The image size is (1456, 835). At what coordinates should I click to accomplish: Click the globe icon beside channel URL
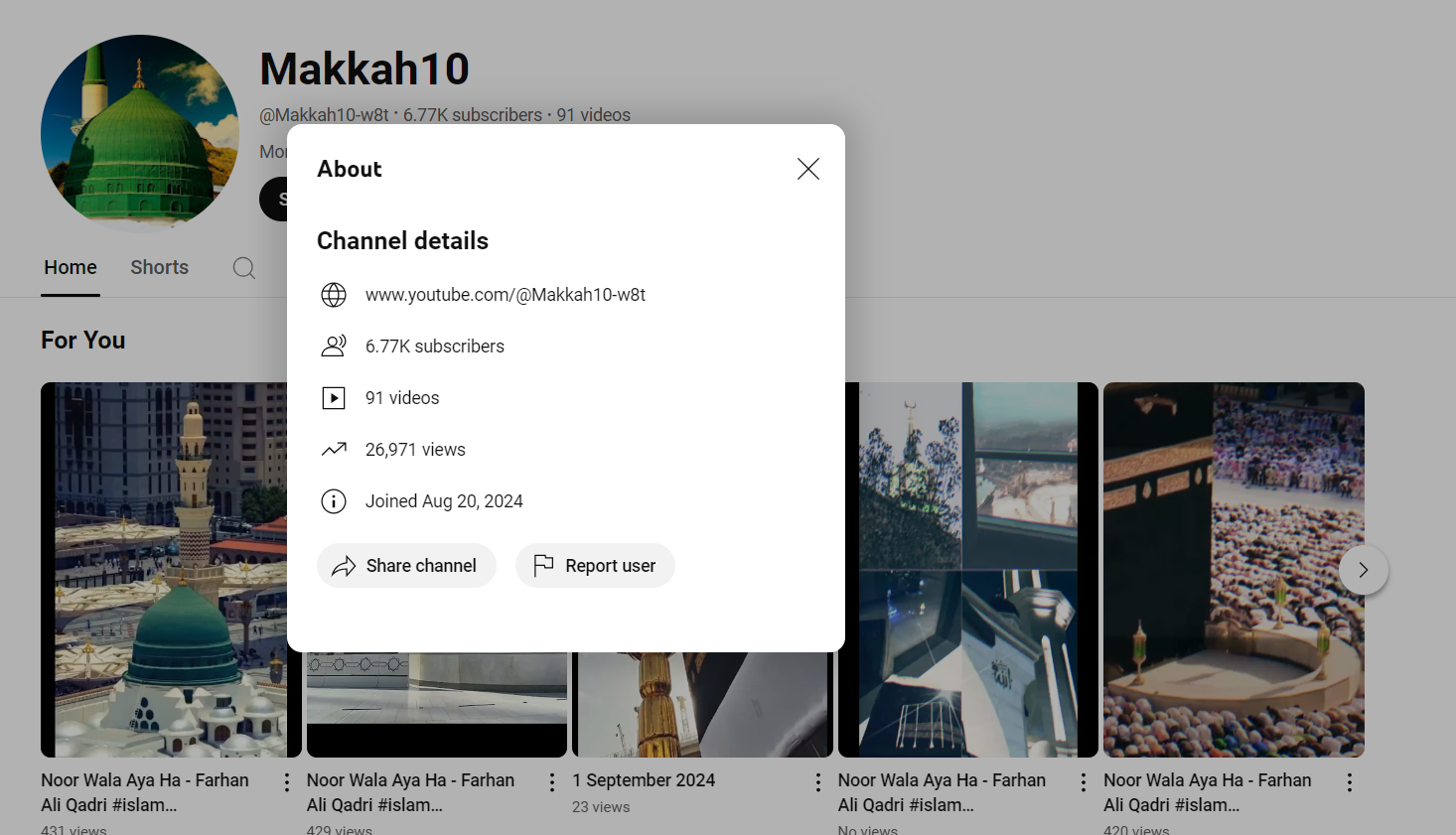[334, 295]
